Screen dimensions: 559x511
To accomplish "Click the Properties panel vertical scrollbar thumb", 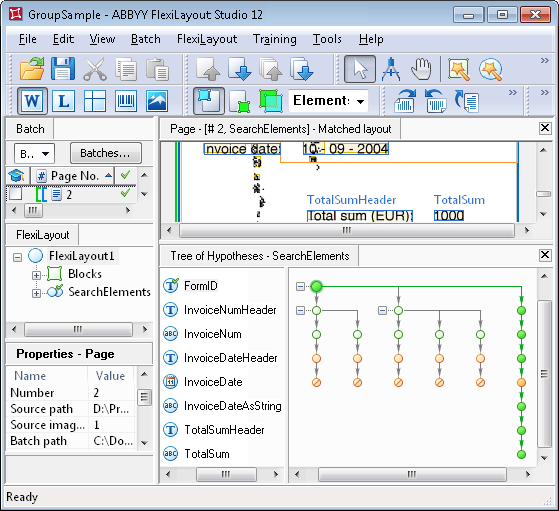I will tap(144, 397).
